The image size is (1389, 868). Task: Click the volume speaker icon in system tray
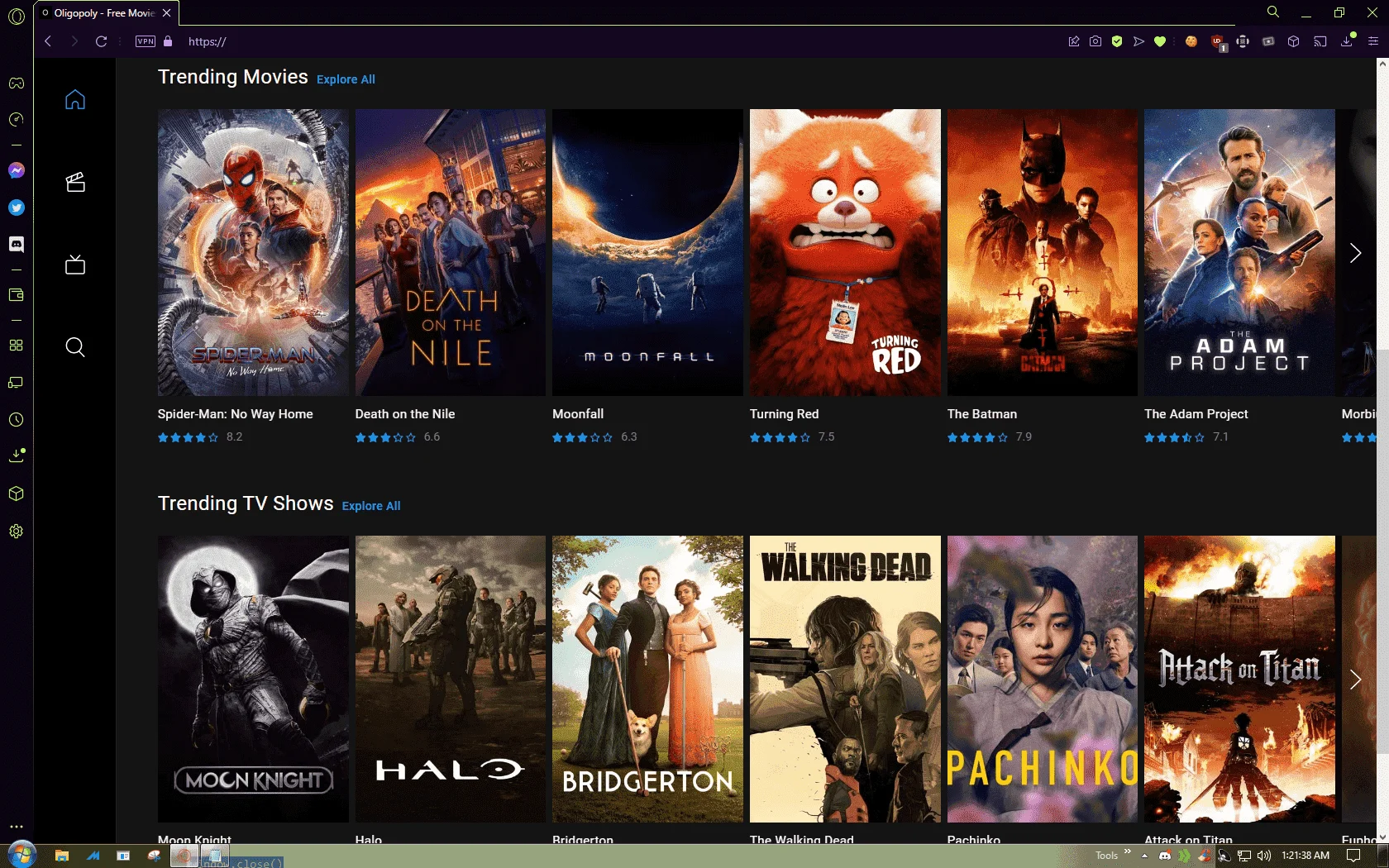tap(1263, 856)
